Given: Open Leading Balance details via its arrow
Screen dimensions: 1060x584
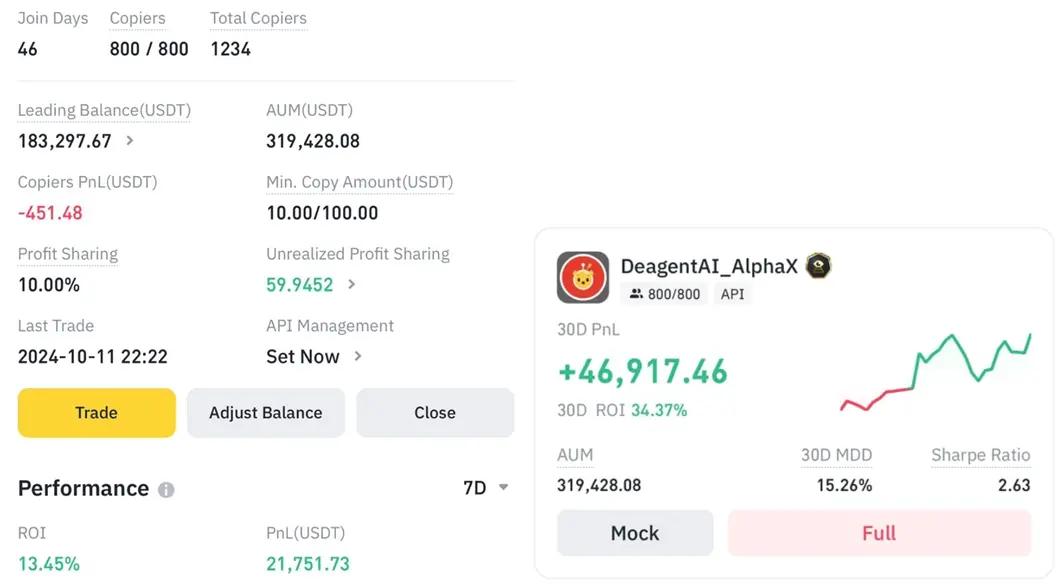Looking at the screenshot, I should 130,141.
